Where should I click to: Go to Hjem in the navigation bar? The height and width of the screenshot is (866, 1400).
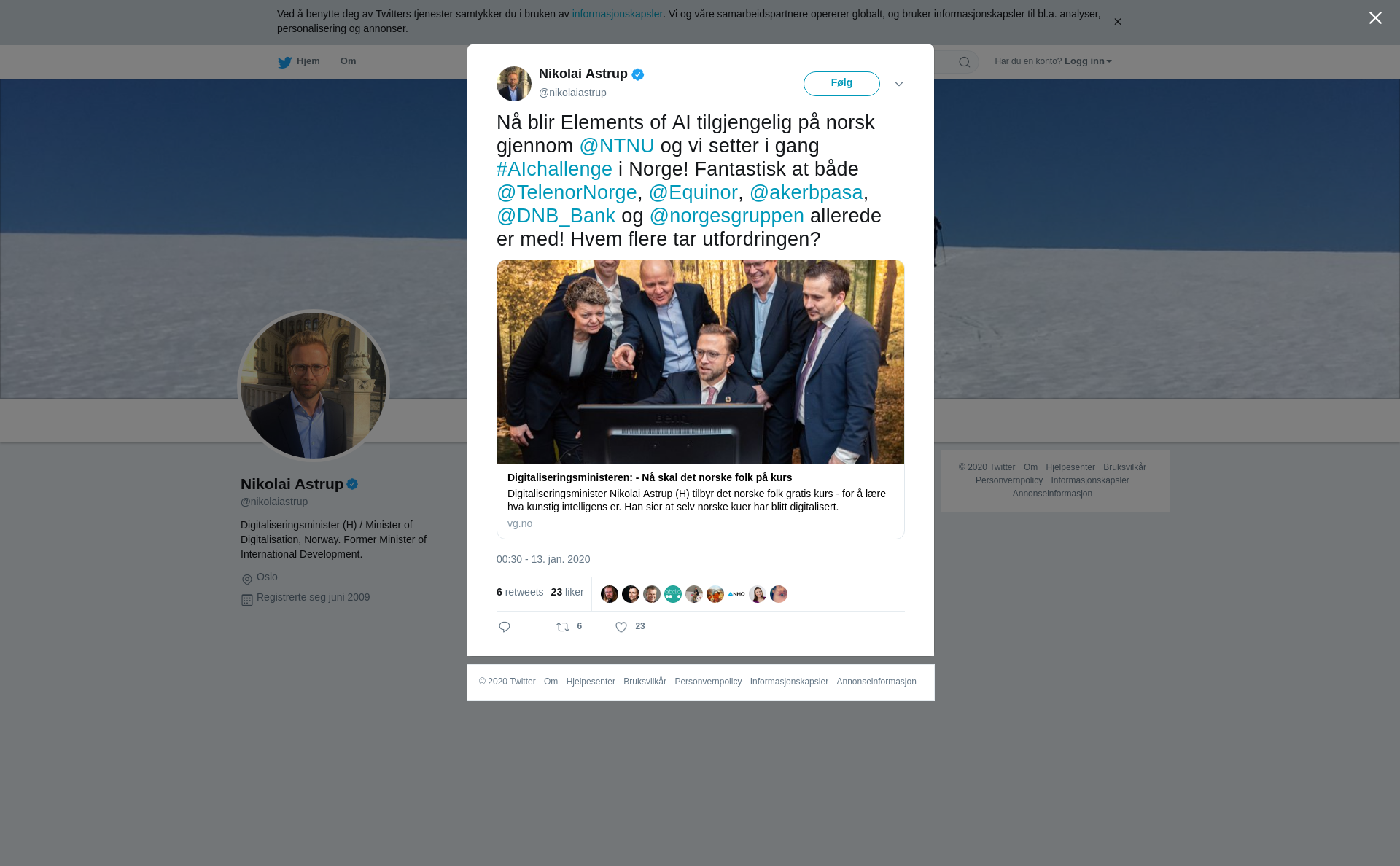coord(308,61)
